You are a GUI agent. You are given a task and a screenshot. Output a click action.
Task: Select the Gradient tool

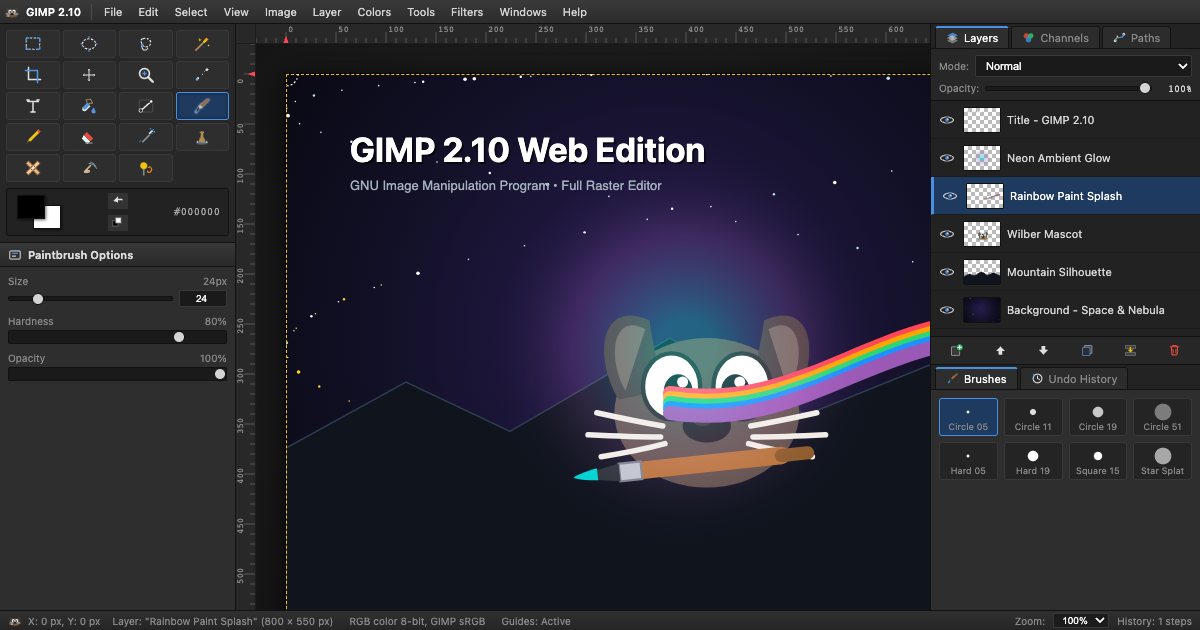click(x=146, y=106)
